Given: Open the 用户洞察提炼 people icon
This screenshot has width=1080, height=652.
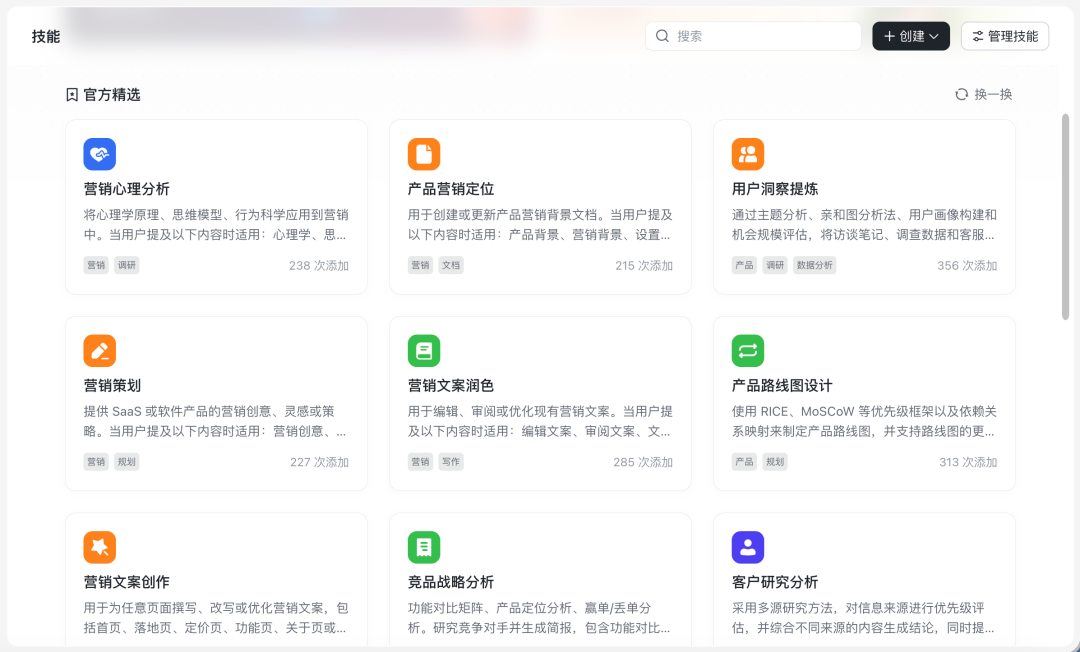Looking at the screenshot, I should 747,154.
